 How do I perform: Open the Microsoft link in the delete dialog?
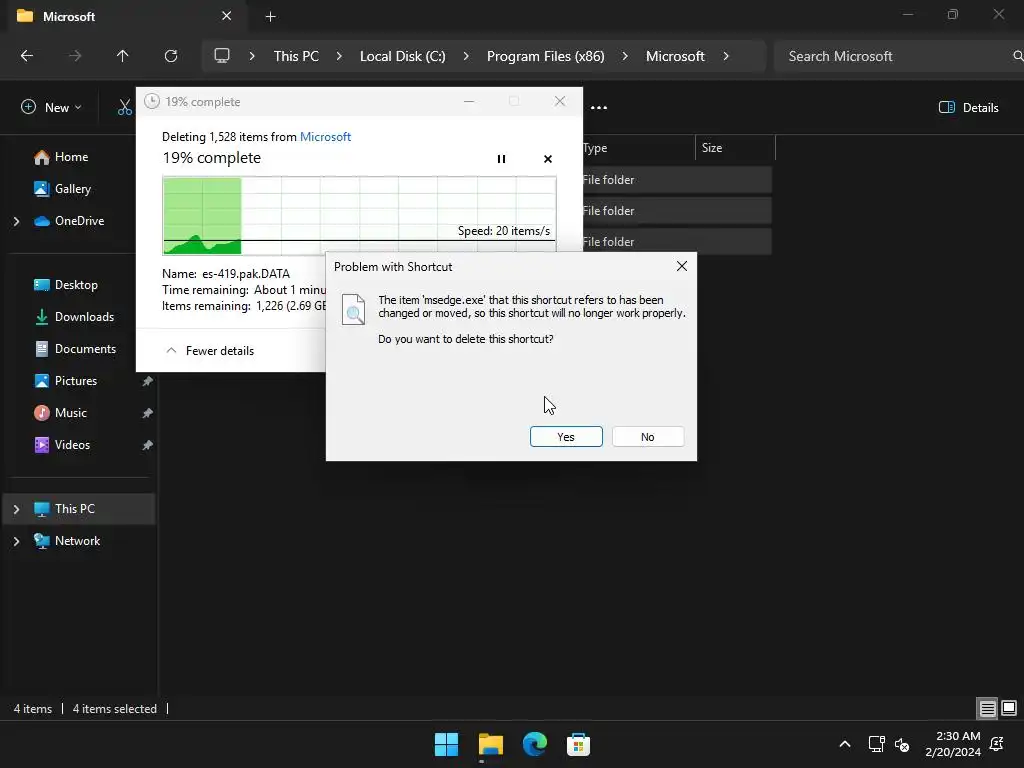[x=325, y=136]
